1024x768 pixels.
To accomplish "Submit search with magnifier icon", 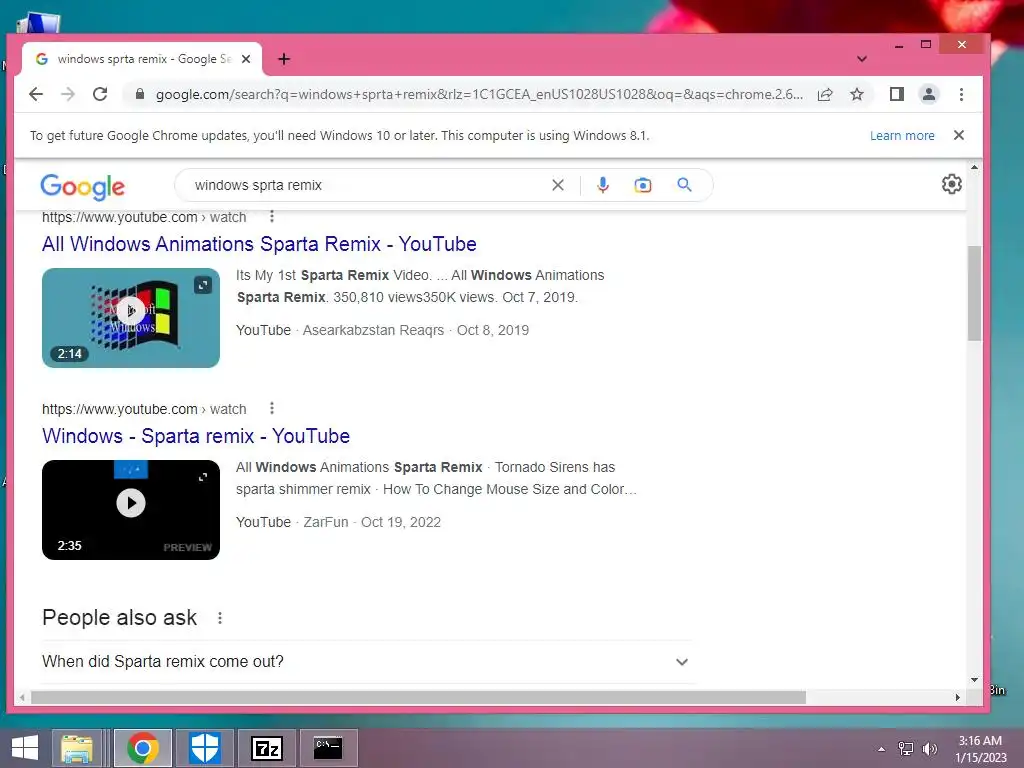I will (x=684, y=185).
